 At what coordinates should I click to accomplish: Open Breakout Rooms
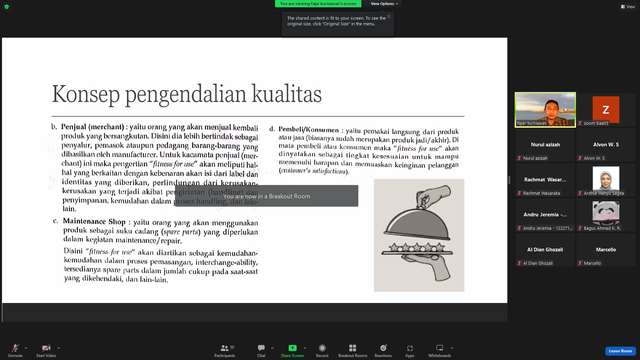(x=353, y=350)
